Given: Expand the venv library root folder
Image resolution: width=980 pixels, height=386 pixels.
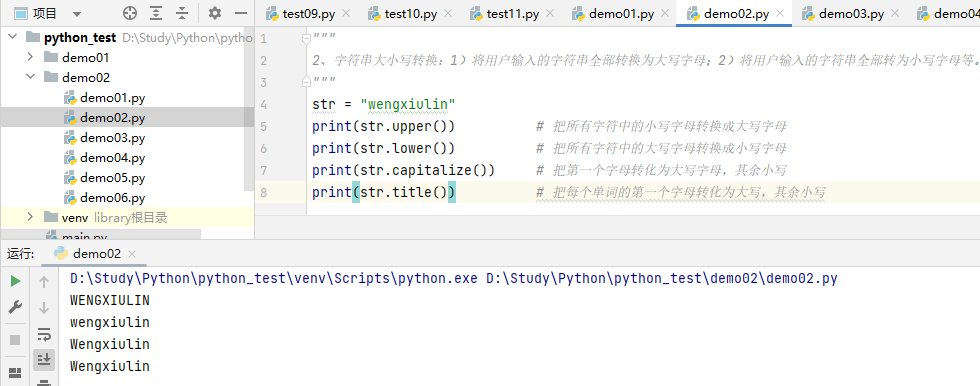Looking at the screenshot, I should click(x=30, y=217).
